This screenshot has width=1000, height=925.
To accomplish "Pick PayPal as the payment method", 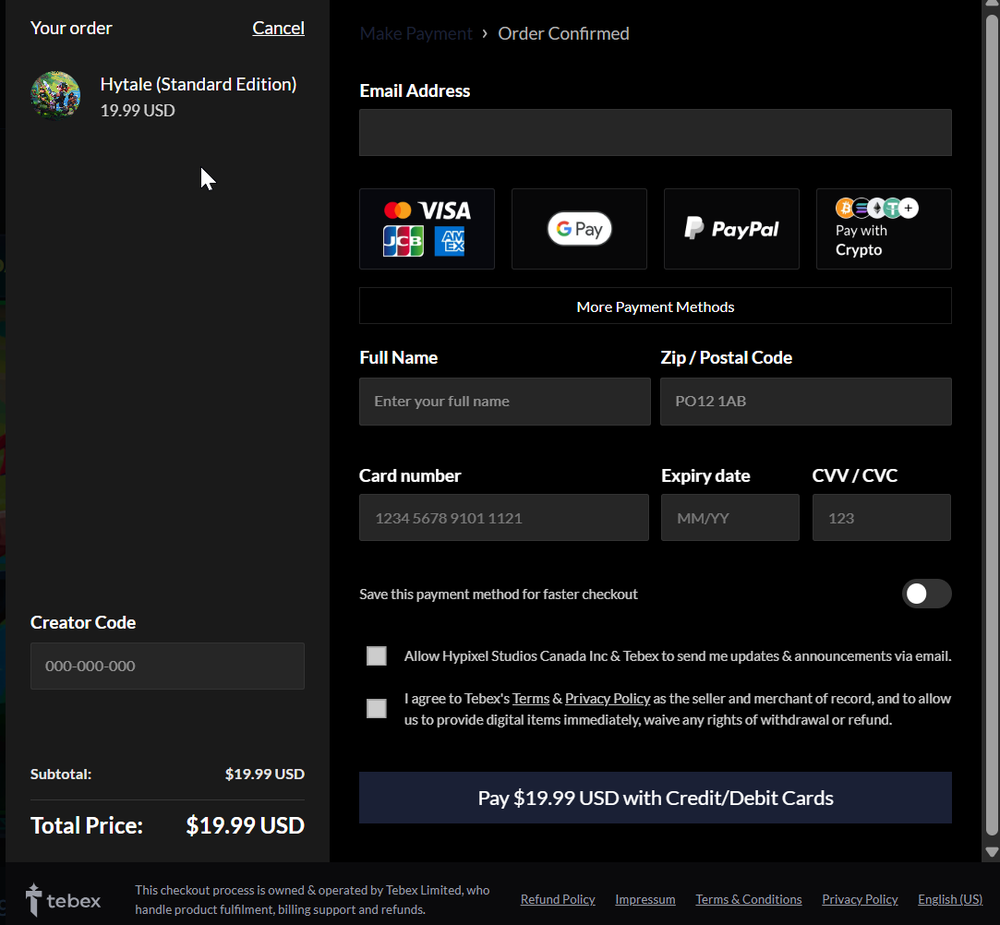I will (731, 228).
